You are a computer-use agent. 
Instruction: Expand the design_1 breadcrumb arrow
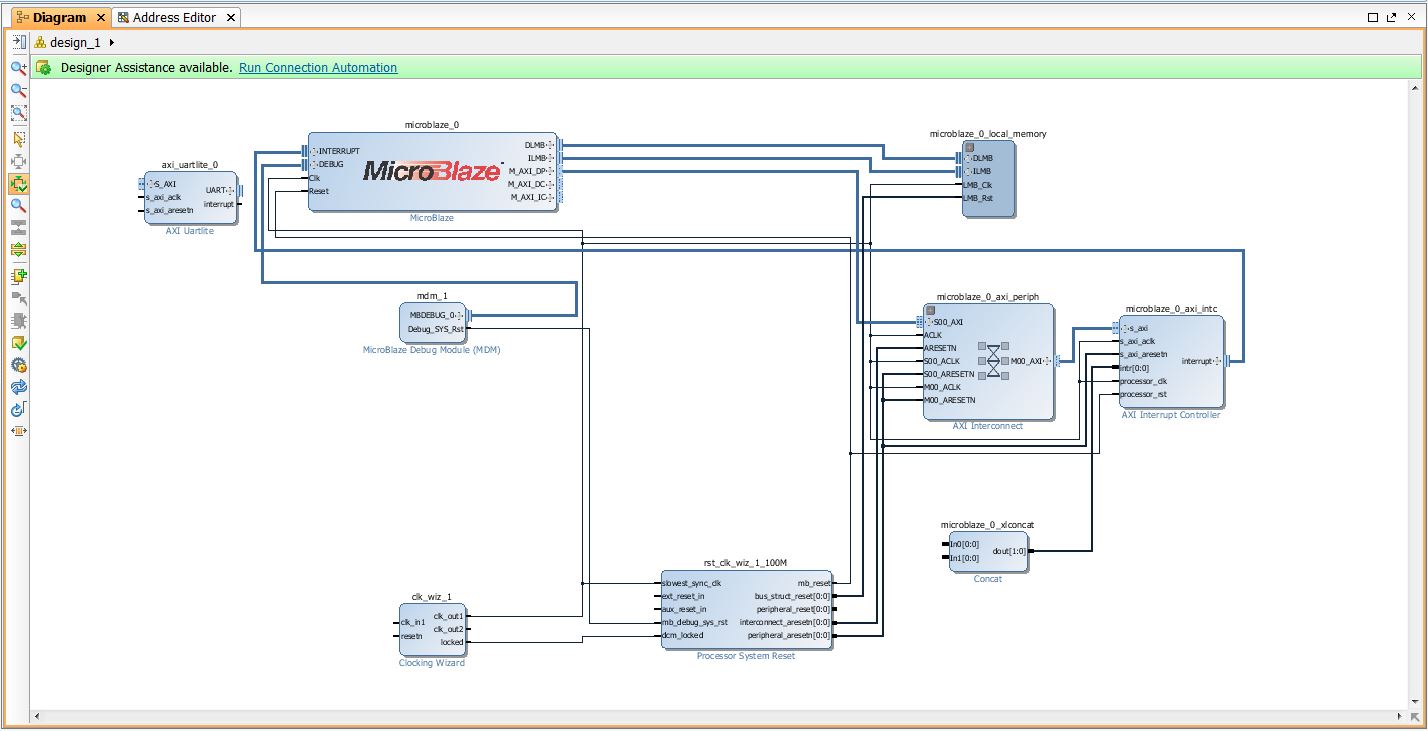point(112,42)
